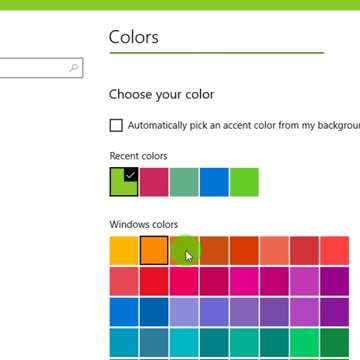Choose the navy blue Windows color

(x=154, y=312)
